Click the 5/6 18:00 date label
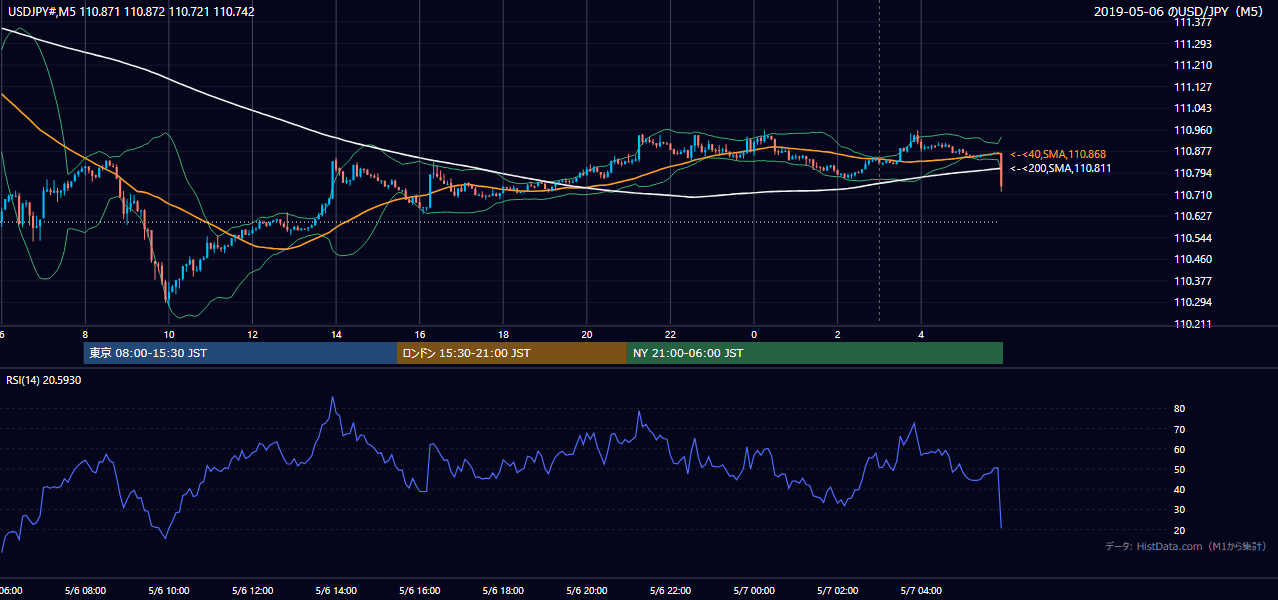 503,591
